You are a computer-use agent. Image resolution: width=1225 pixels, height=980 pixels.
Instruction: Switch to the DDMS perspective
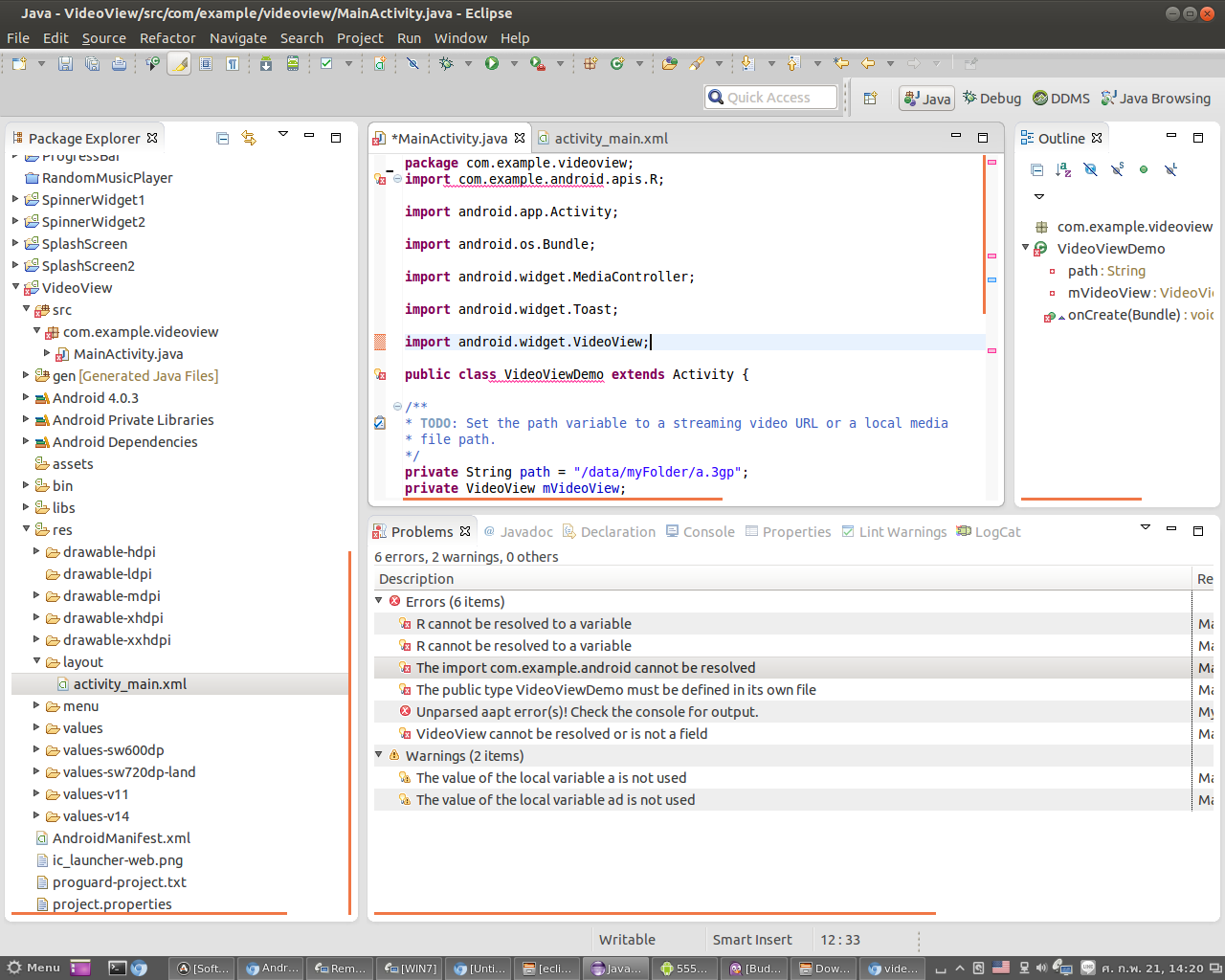coord(1061,98)
